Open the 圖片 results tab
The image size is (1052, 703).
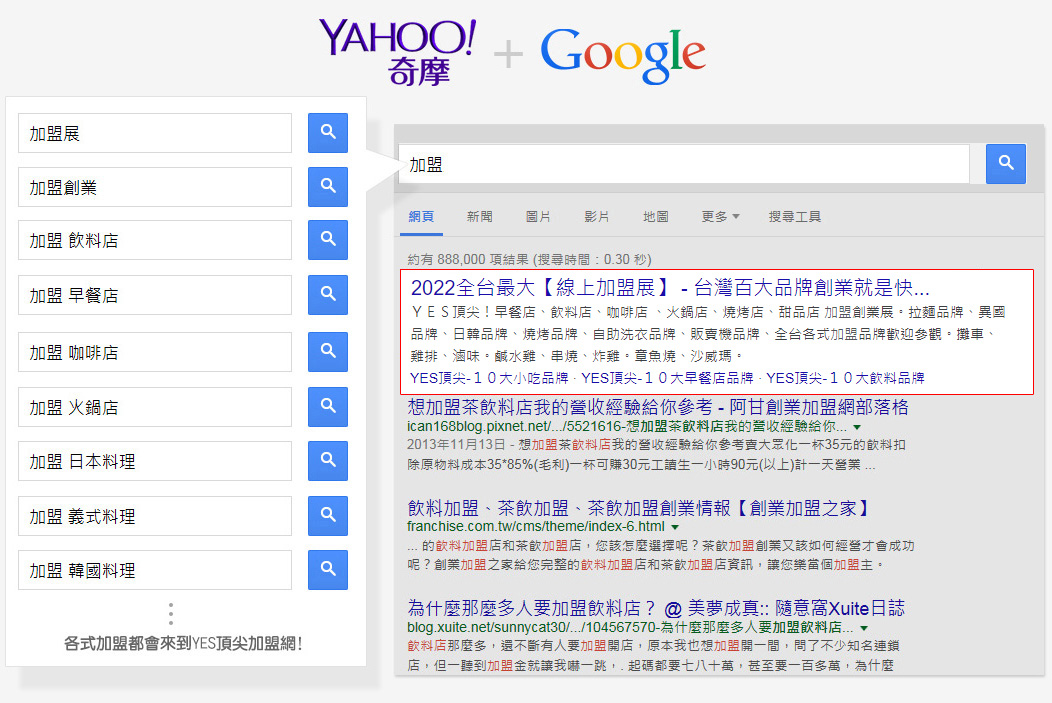pos(538,217)
